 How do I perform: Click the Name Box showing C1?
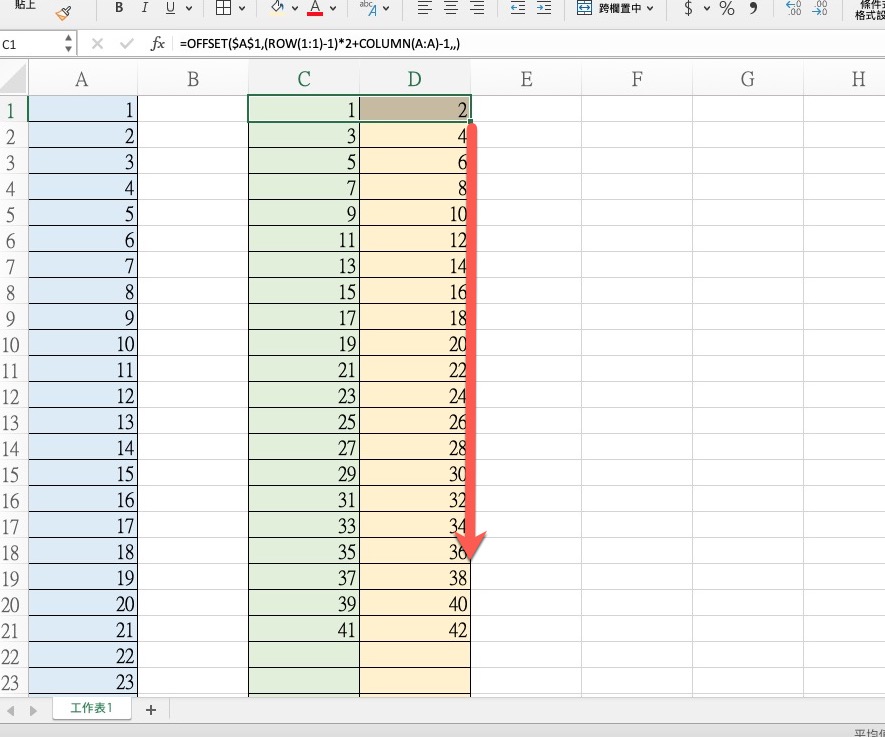(30, 44)
